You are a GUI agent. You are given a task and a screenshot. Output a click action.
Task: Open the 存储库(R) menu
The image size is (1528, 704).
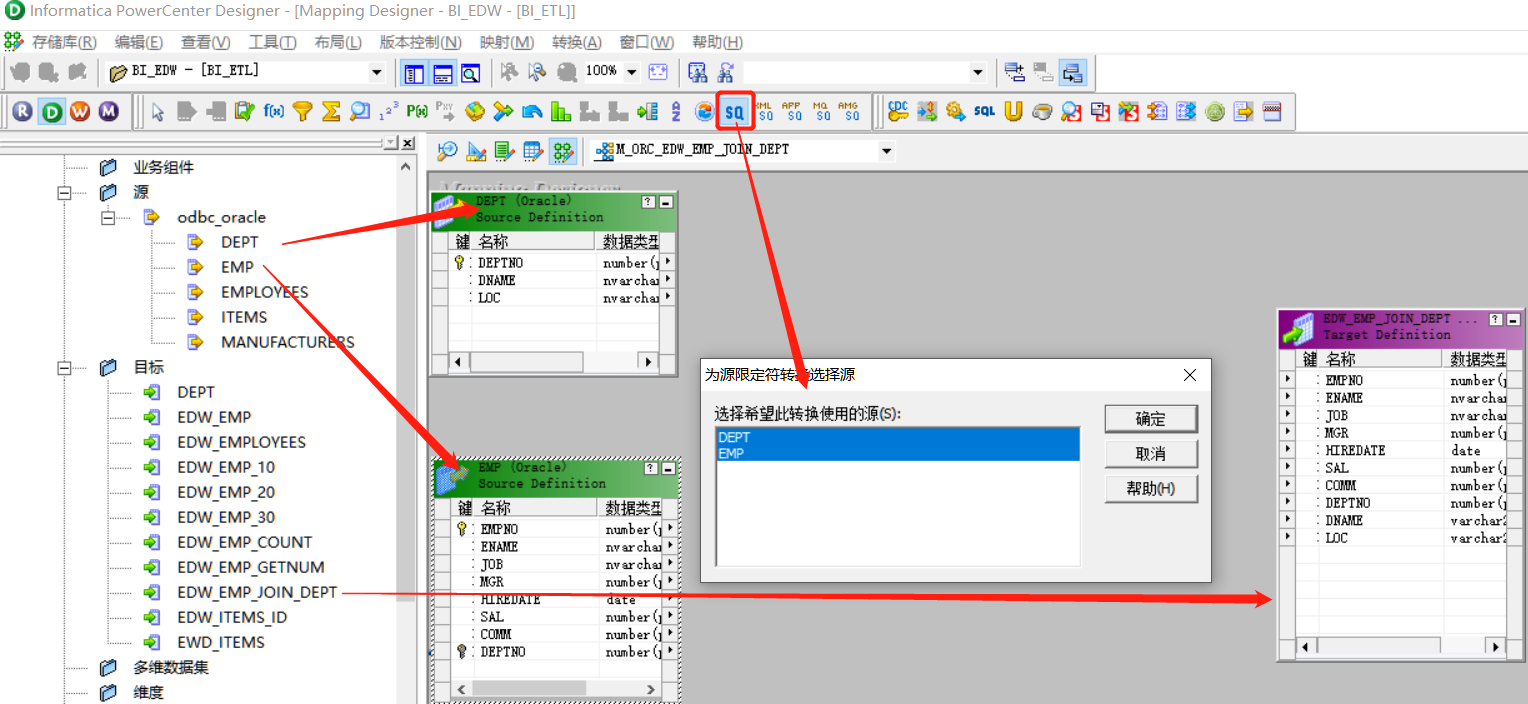coord(64,42)
